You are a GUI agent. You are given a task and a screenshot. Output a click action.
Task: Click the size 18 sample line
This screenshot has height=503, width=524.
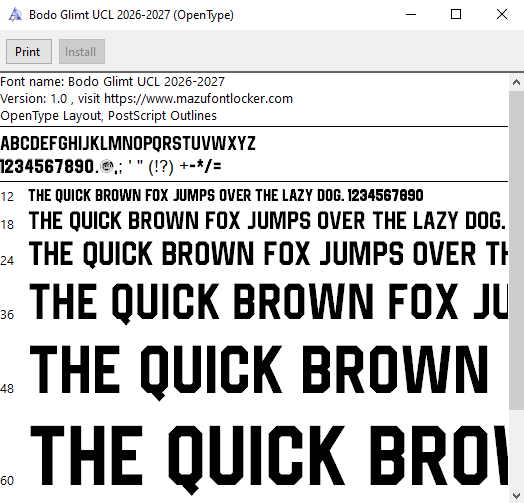click(268, 221)
